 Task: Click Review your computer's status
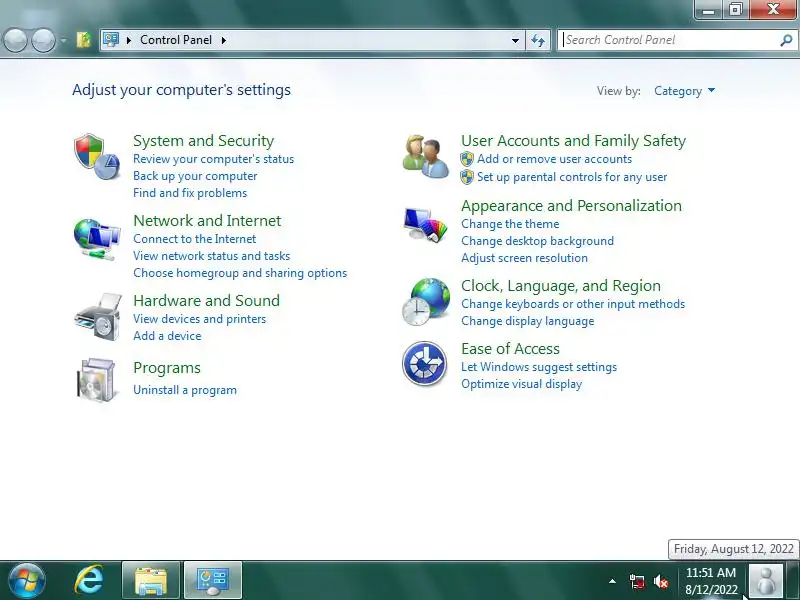coord(213,159)
